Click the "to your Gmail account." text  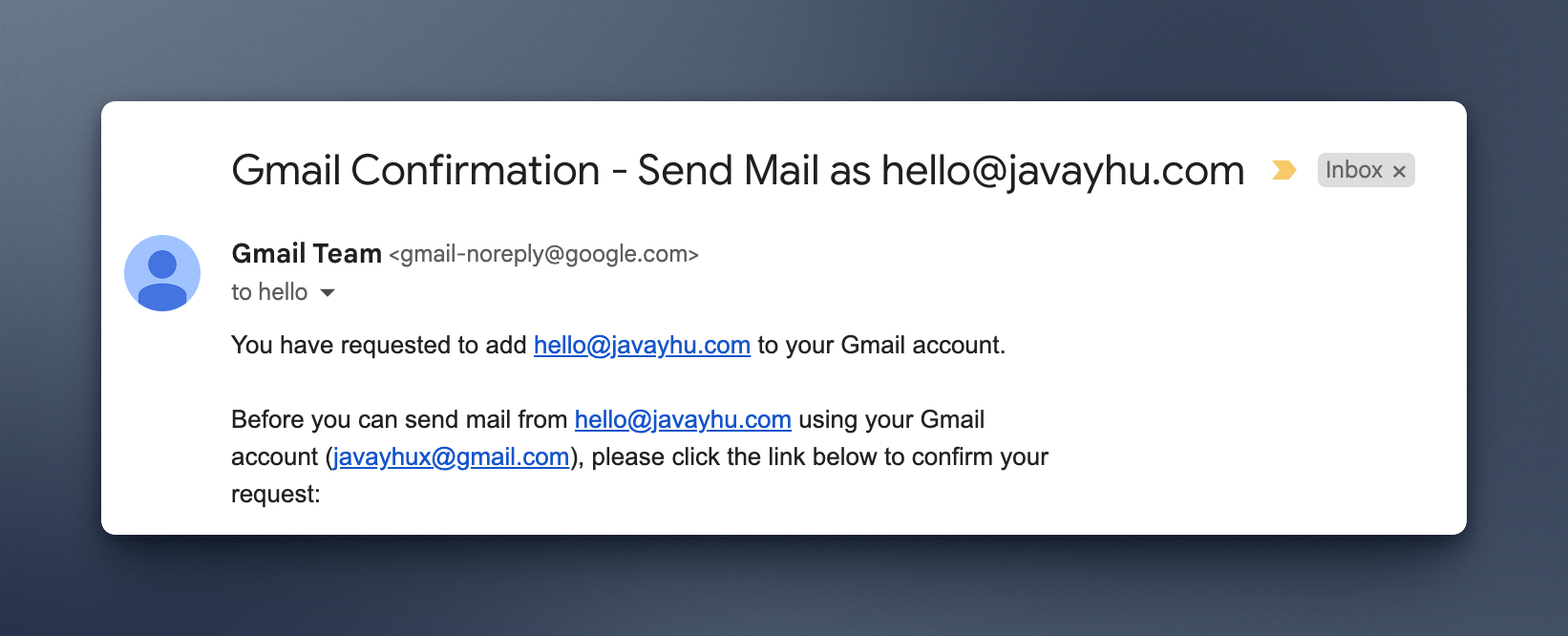tap(881, 345)
